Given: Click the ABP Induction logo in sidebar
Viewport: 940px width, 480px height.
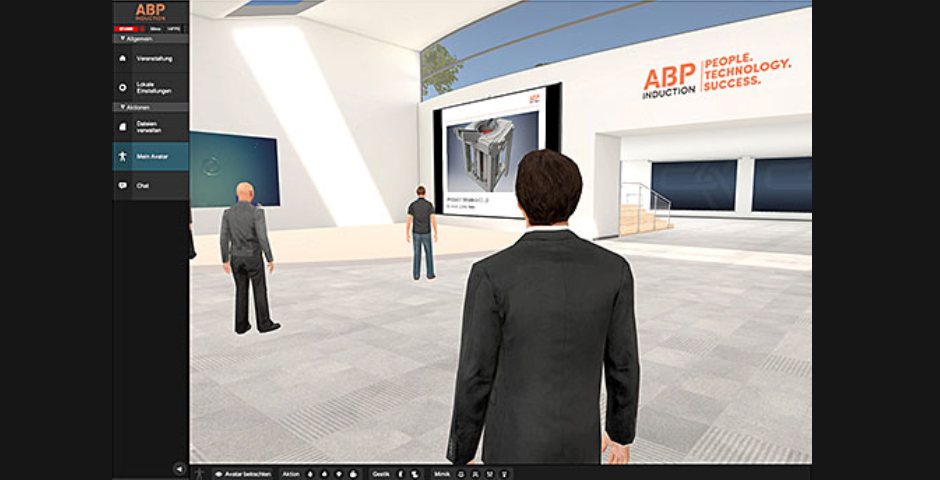Looking at the screenshot, I should [x=150, y=12].
